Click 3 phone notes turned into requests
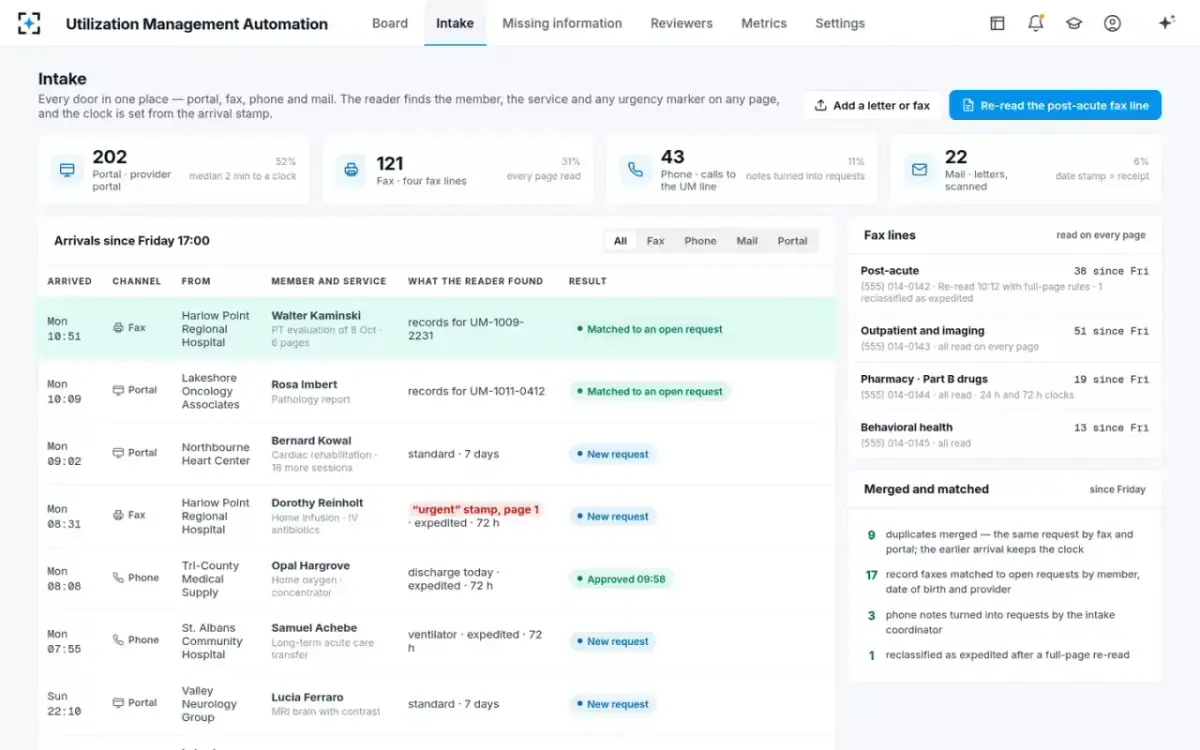The height and width of the screenshot is (750, 1200). tap(1005, 622)
